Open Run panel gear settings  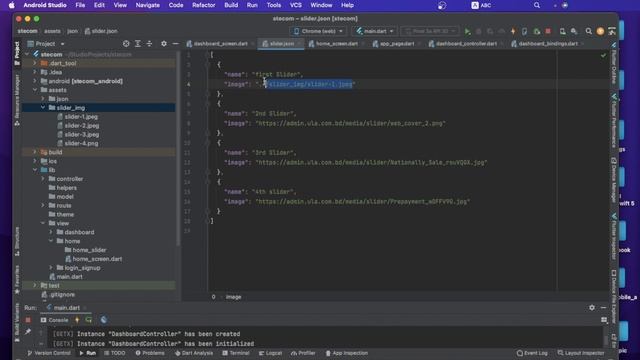tap(592, 308)
